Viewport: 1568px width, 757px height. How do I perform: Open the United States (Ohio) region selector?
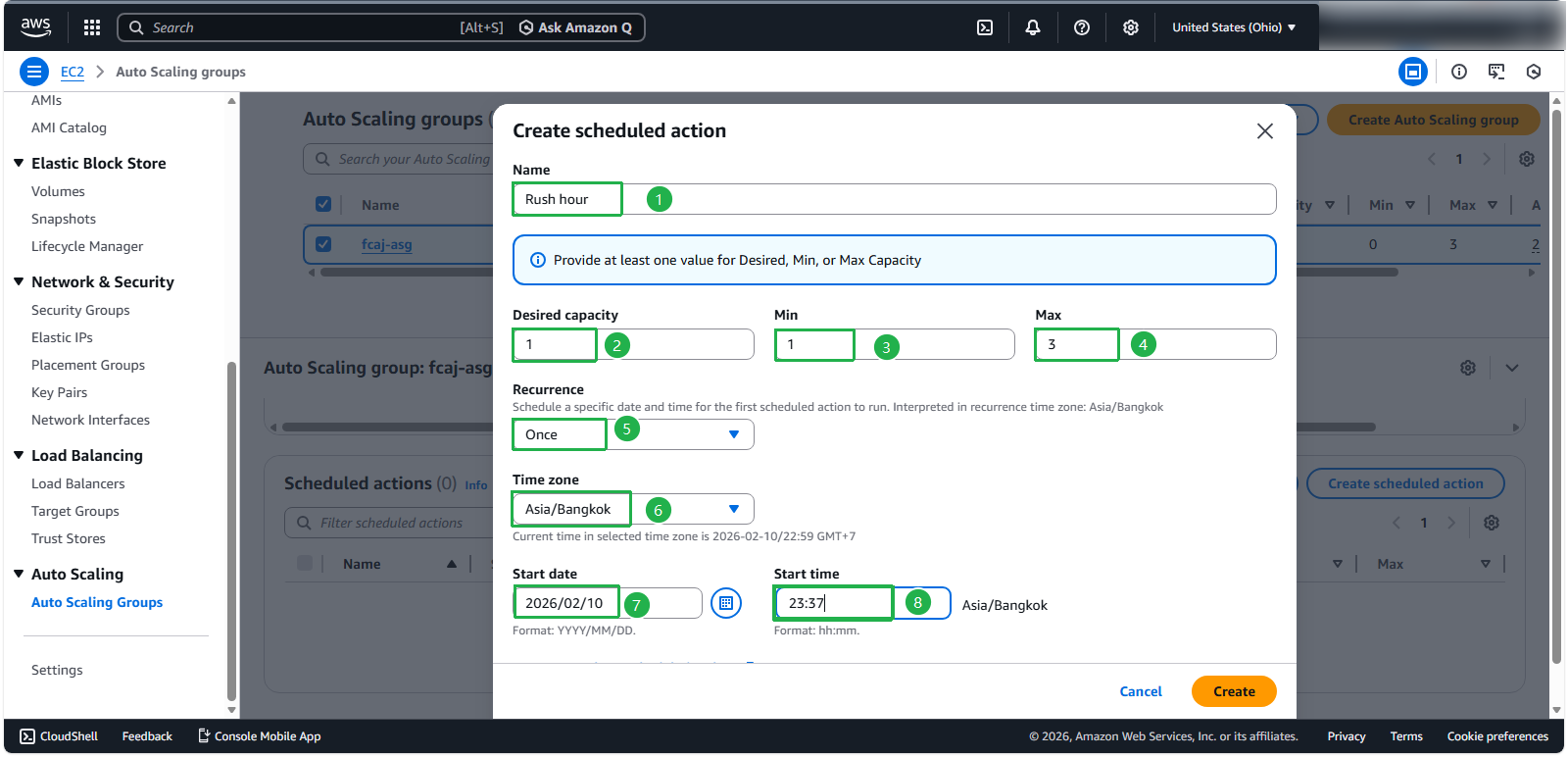[1234, 27]
